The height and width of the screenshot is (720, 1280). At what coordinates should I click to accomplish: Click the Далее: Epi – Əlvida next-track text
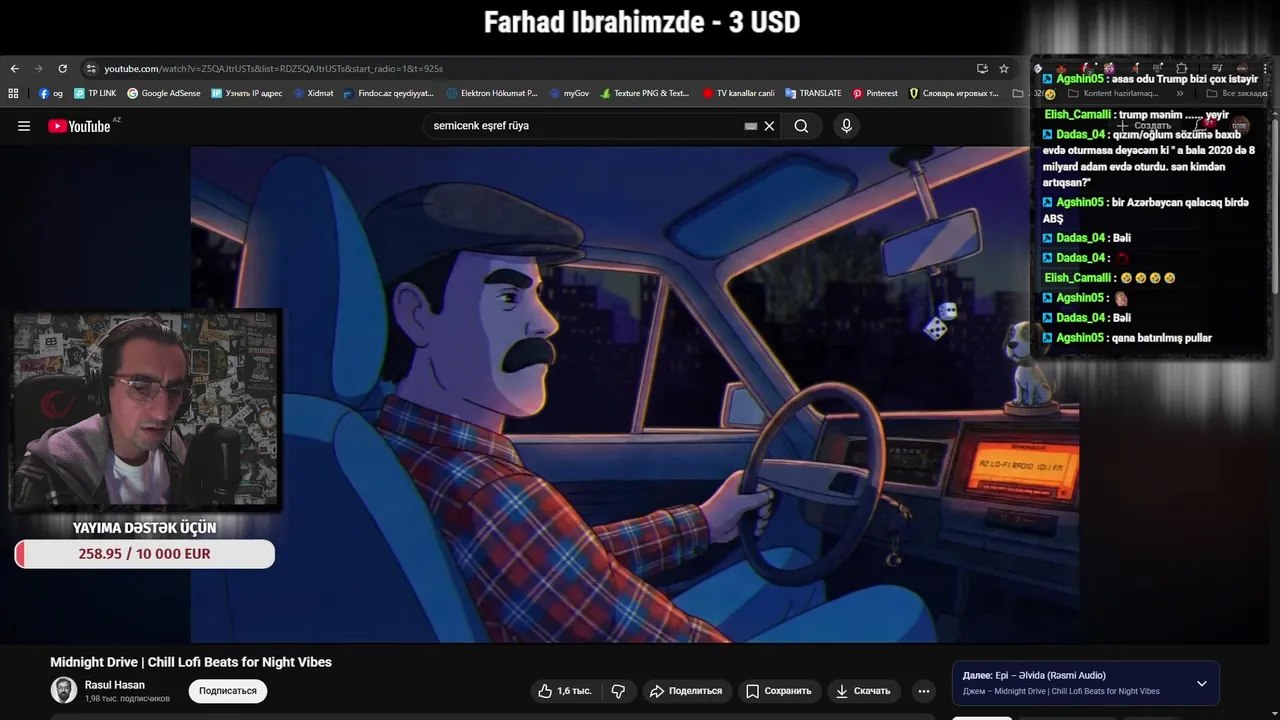pos(1034,676)
